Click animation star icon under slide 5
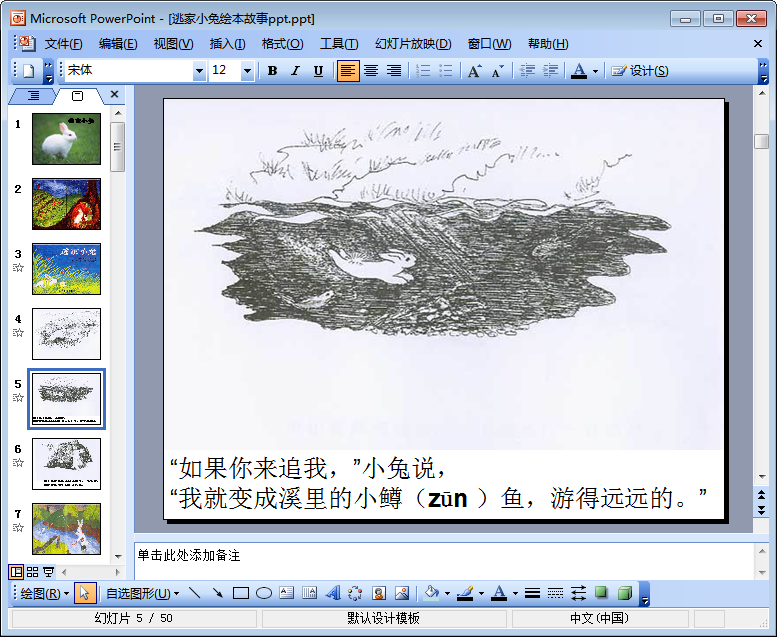 [18, 398]
